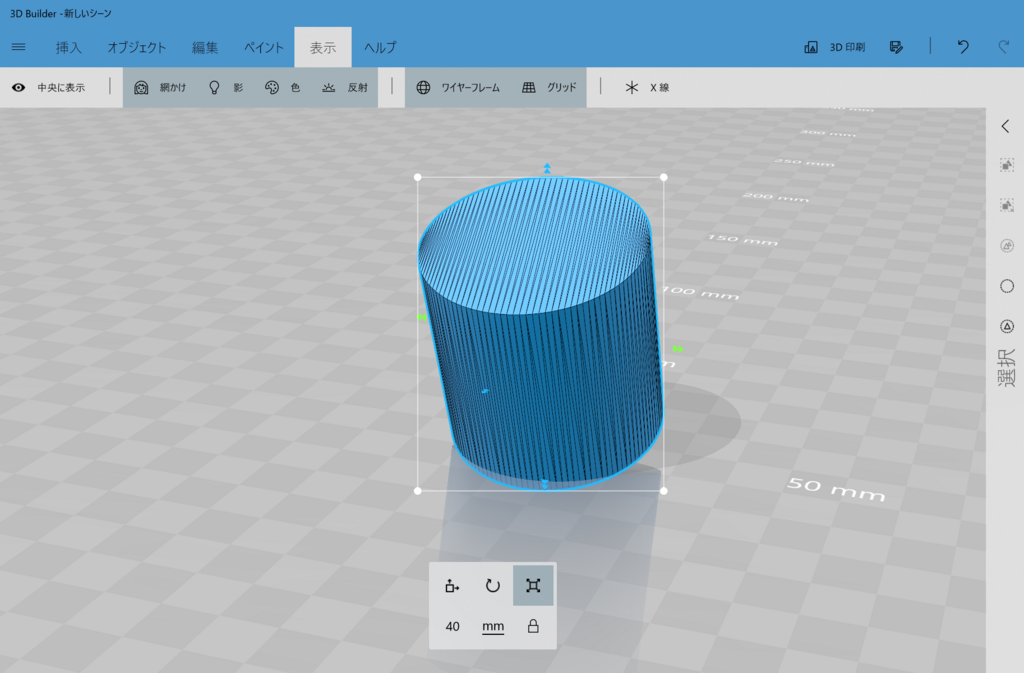The image size is (1024, 673).
Task: Click the circle icon in right sidebar
Action: tap(1007, 286)
